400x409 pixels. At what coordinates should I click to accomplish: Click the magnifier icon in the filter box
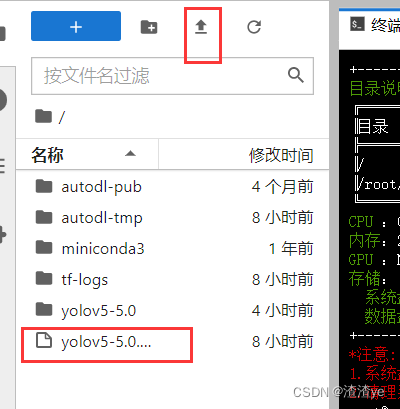coord(296,75)
